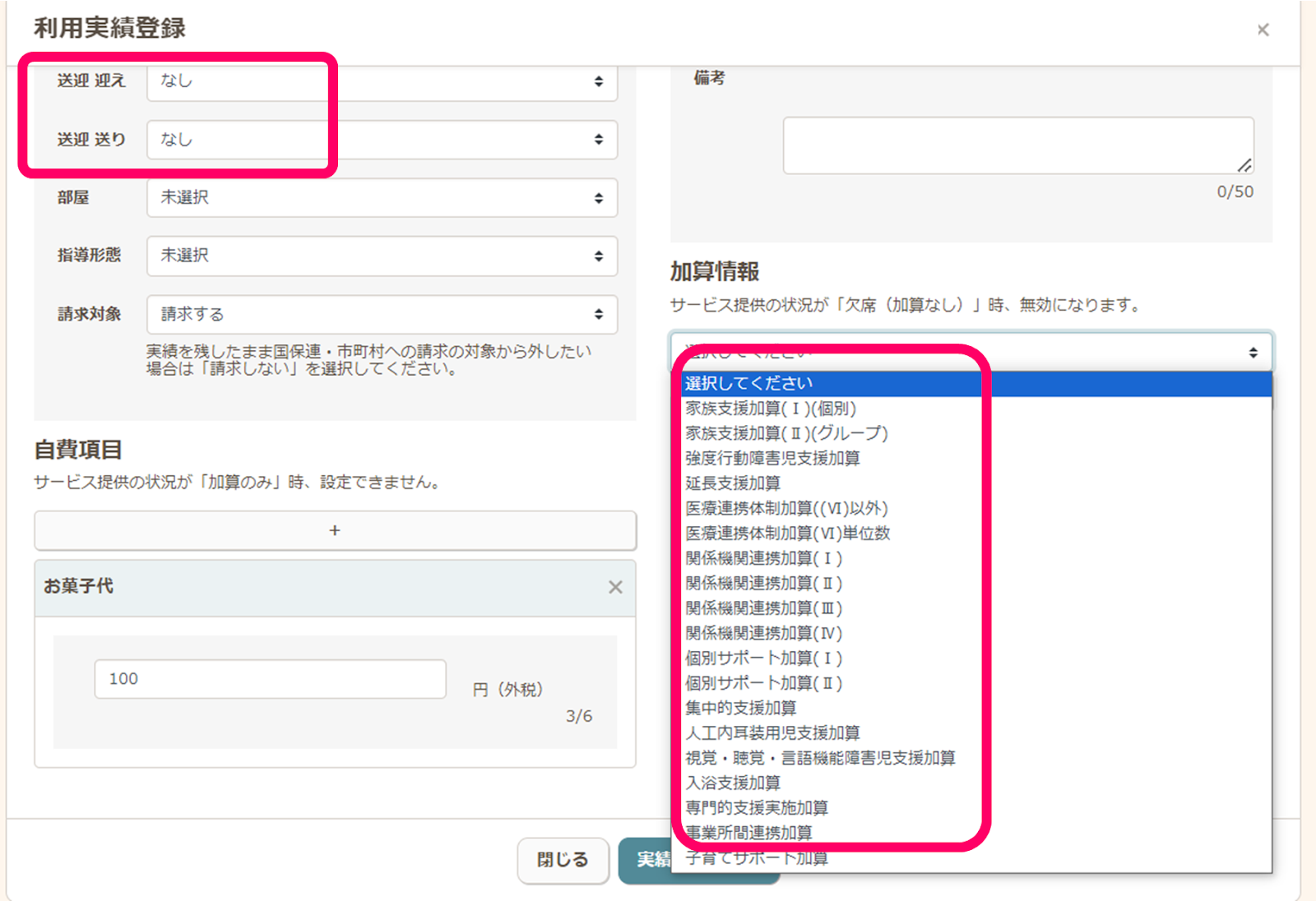Image resolution: width=1316 pixels, height=901 pixels.
Task: Add a new 自費項目 with plus button
Action: (335, 531)
